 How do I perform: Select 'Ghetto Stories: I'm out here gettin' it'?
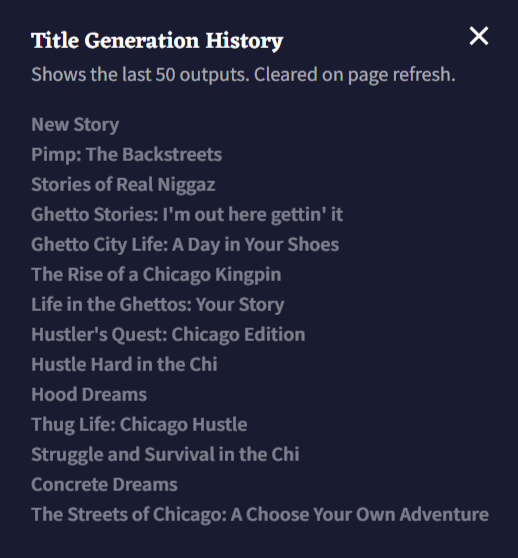187,215
